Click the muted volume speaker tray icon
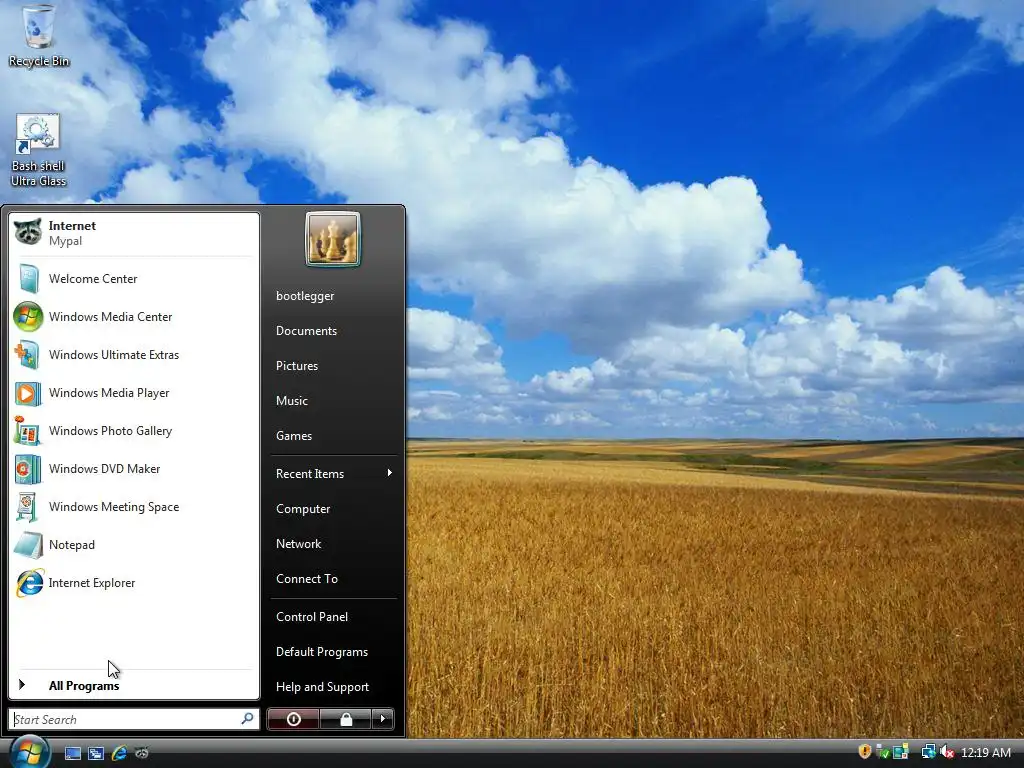 point(947,752)
